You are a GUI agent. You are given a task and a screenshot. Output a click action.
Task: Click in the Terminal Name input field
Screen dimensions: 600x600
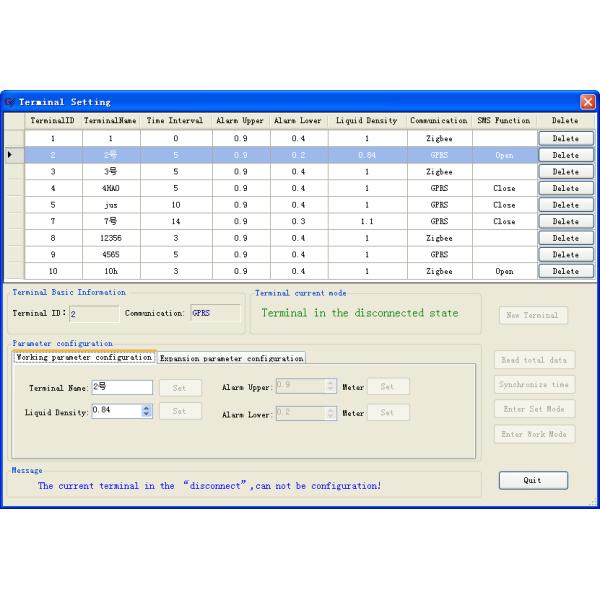[120, 386]
